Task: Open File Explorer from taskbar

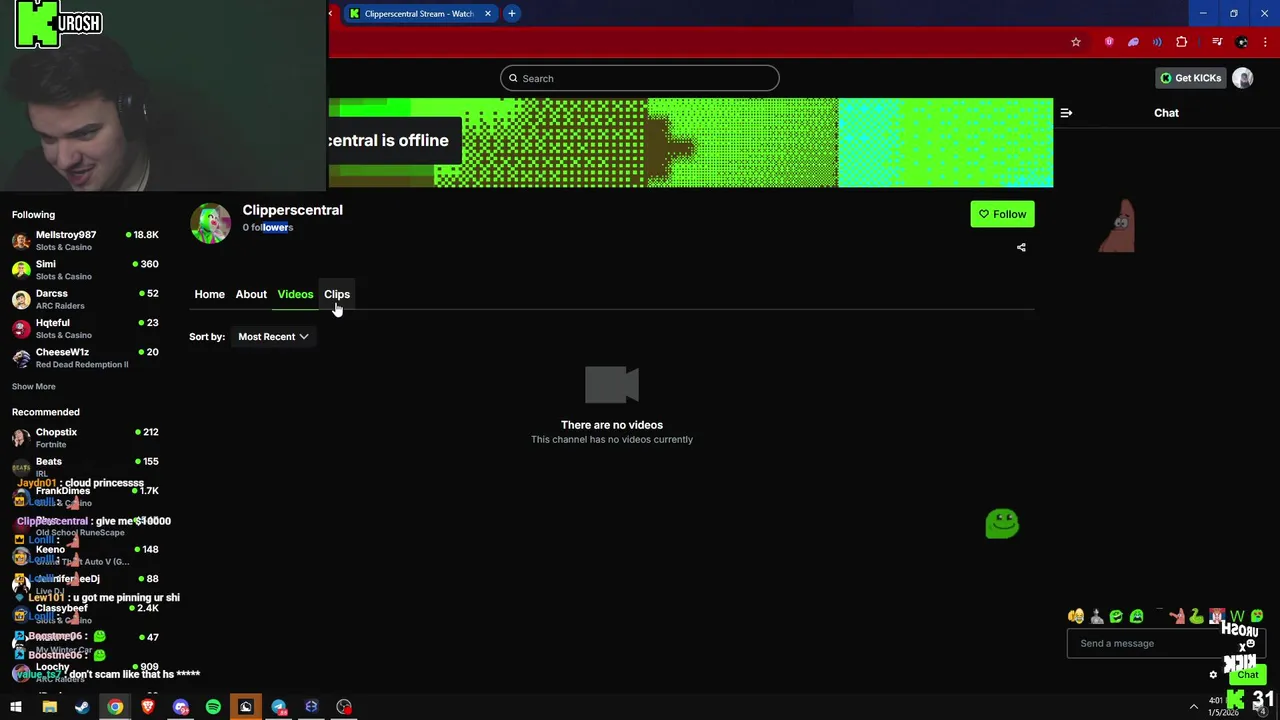Action: [49, 707]
